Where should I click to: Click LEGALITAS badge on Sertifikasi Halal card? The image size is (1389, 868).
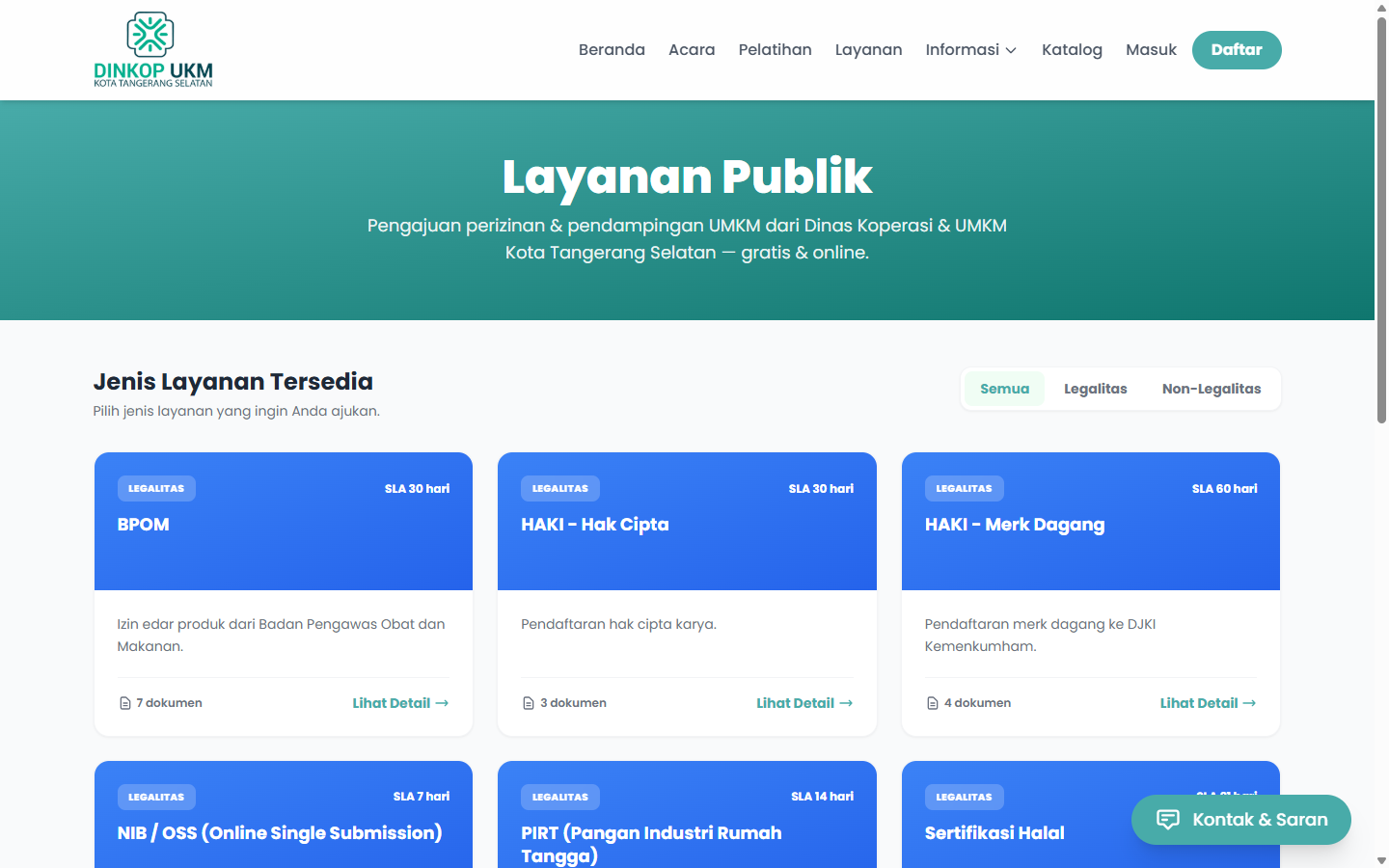point(964,797)
